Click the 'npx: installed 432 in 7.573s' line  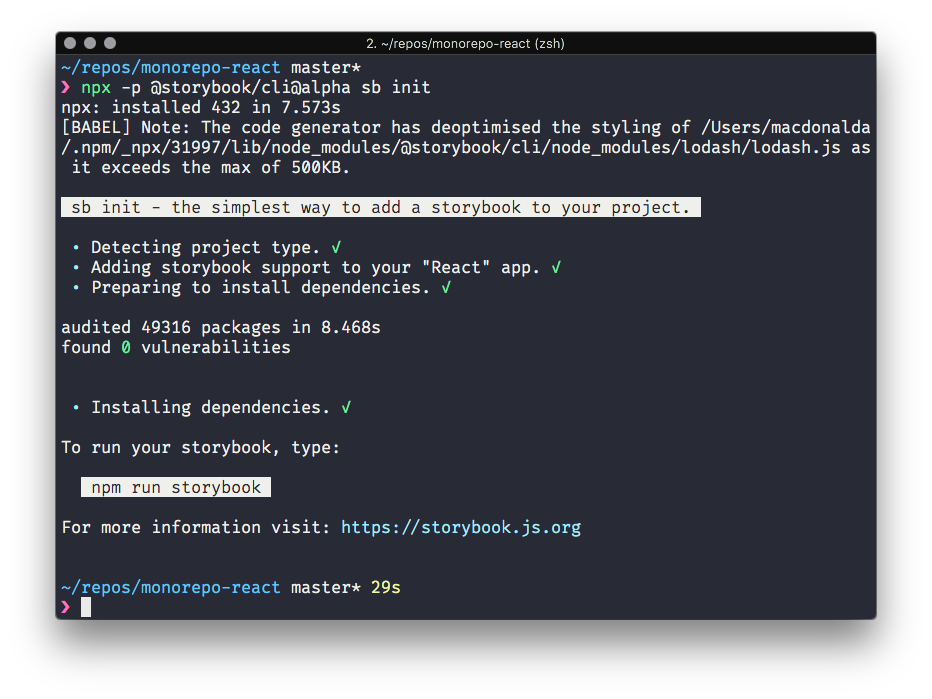coord(201,108)
